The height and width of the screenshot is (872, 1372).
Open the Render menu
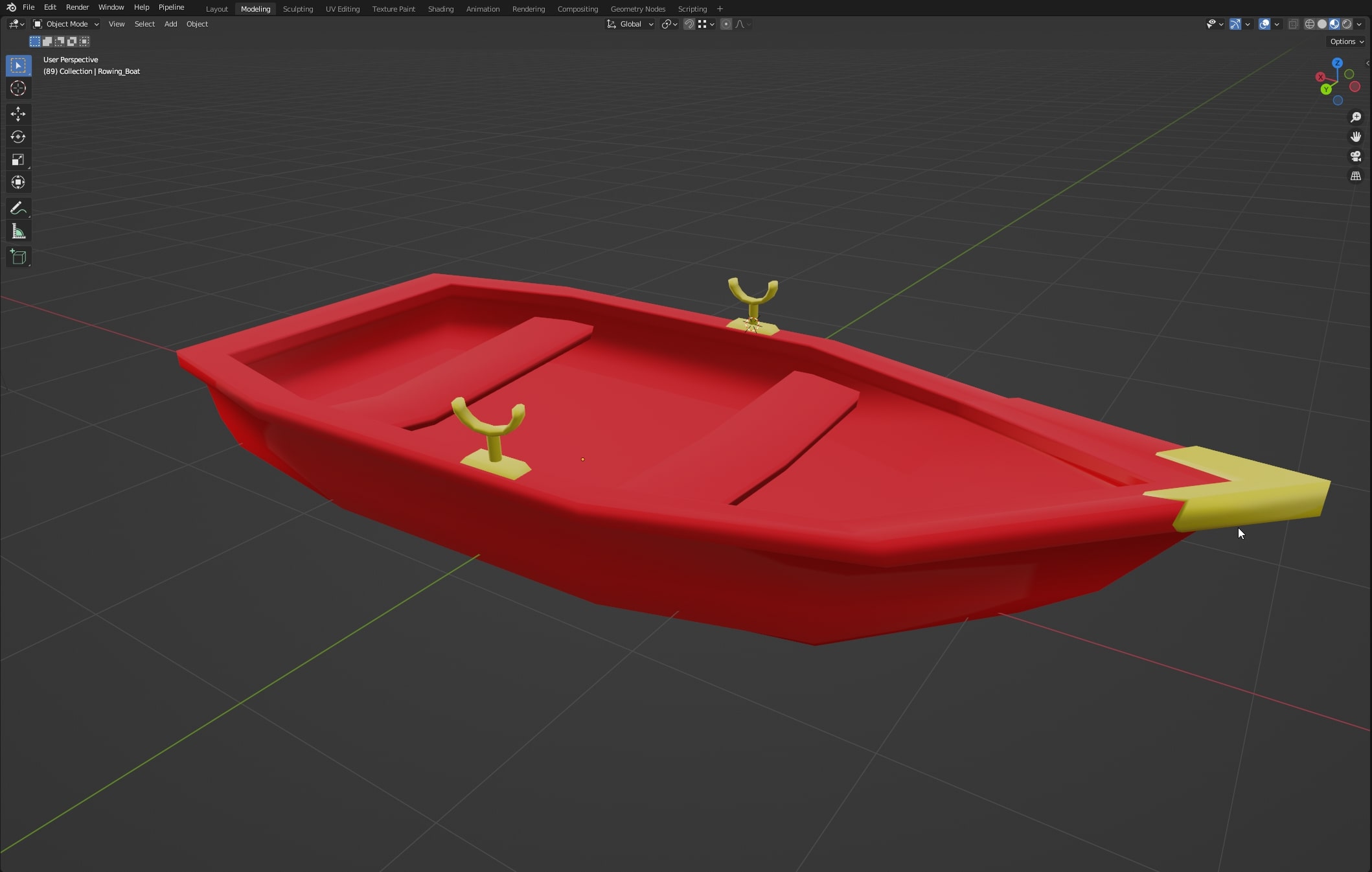pos(77,7)
